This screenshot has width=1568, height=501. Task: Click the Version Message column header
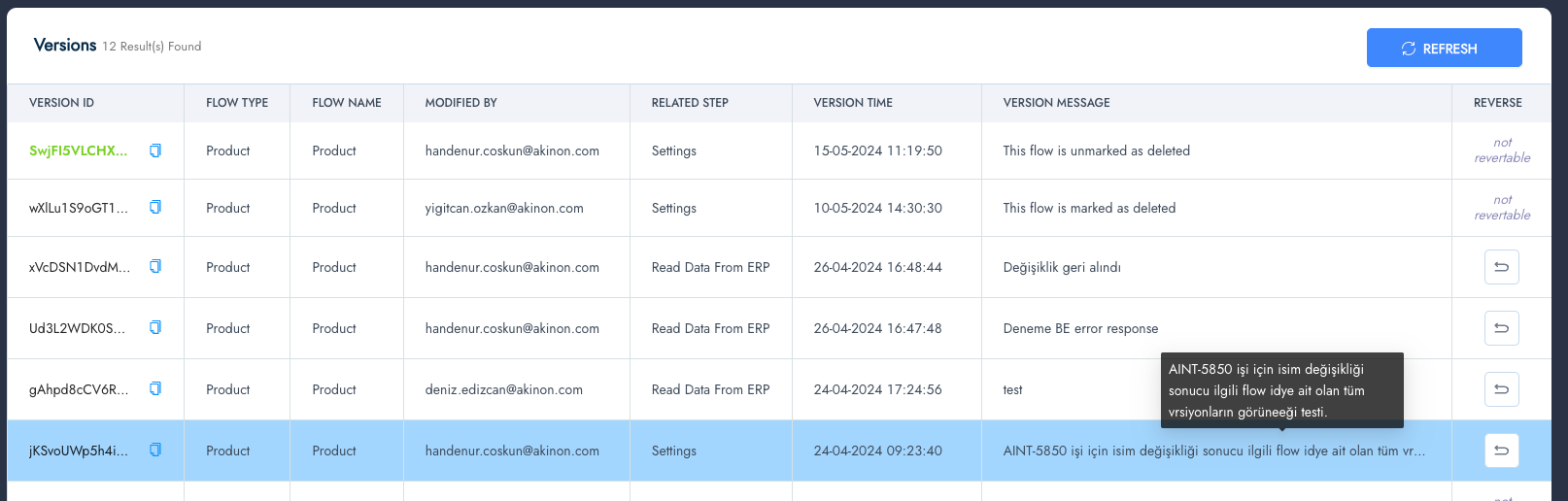tap(1056, 103)
